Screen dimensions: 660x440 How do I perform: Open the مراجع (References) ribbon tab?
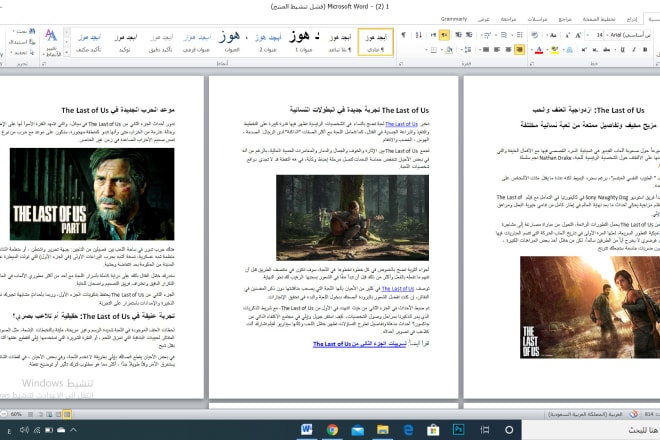565,19
